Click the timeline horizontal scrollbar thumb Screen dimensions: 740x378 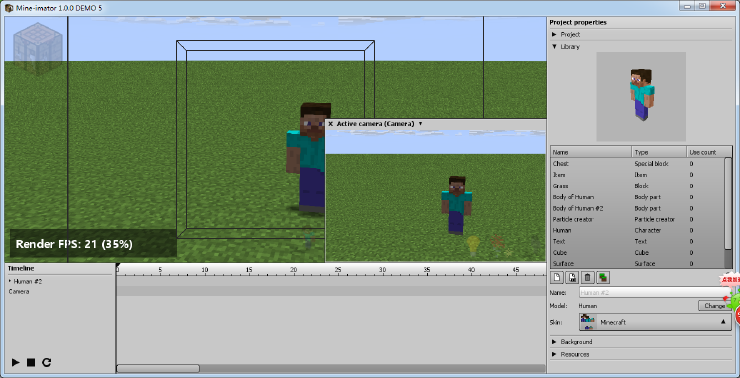[x=158, y=368]
